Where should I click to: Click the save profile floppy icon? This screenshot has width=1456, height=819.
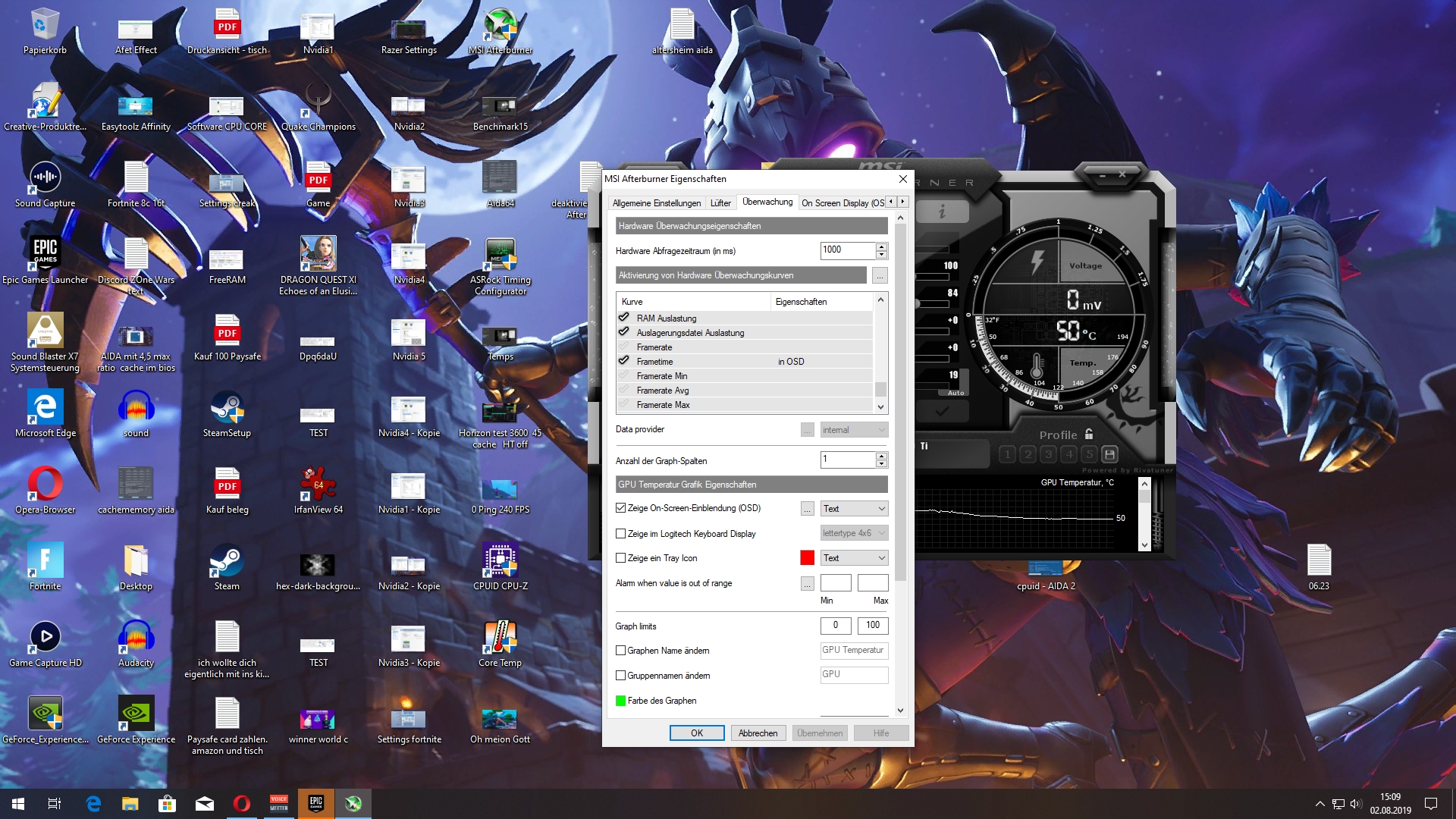pos(1109,454)
